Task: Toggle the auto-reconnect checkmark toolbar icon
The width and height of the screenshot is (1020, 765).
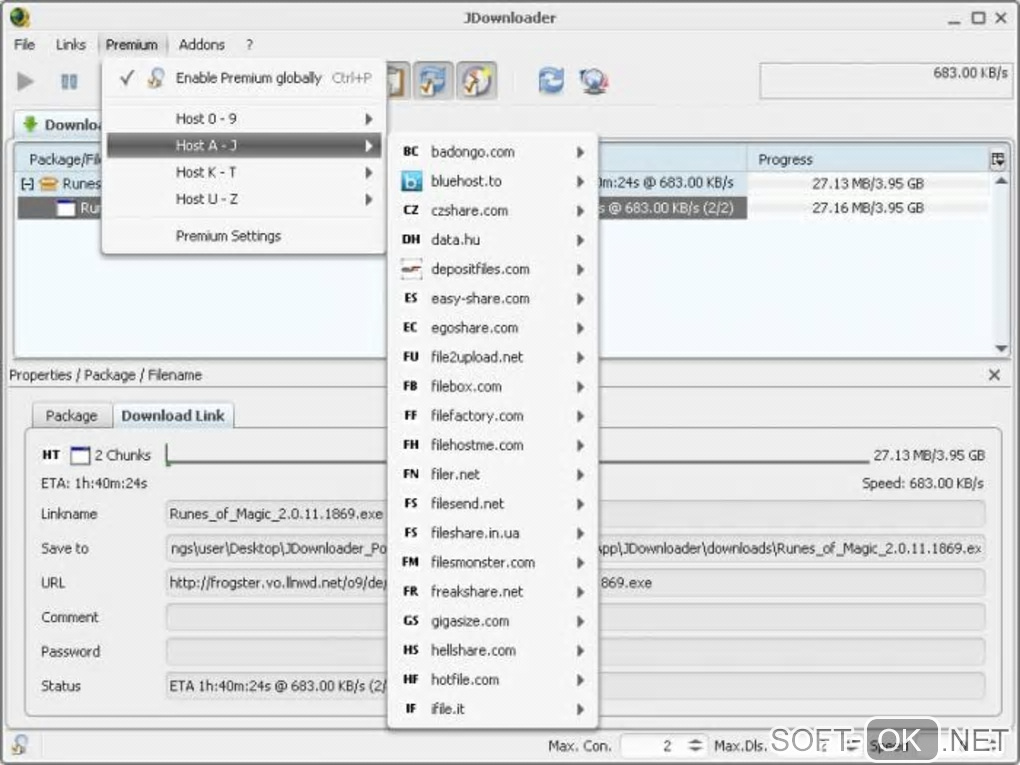Action: coord(433,81)
